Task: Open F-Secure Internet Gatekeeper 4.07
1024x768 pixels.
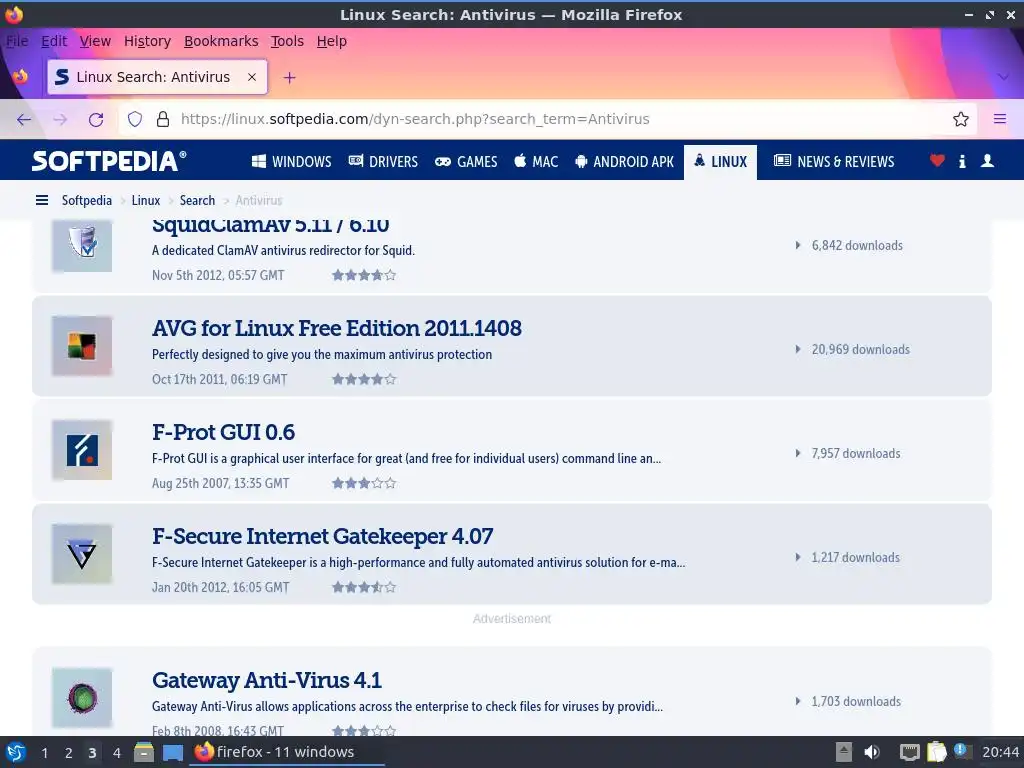Action: point(322,536)
